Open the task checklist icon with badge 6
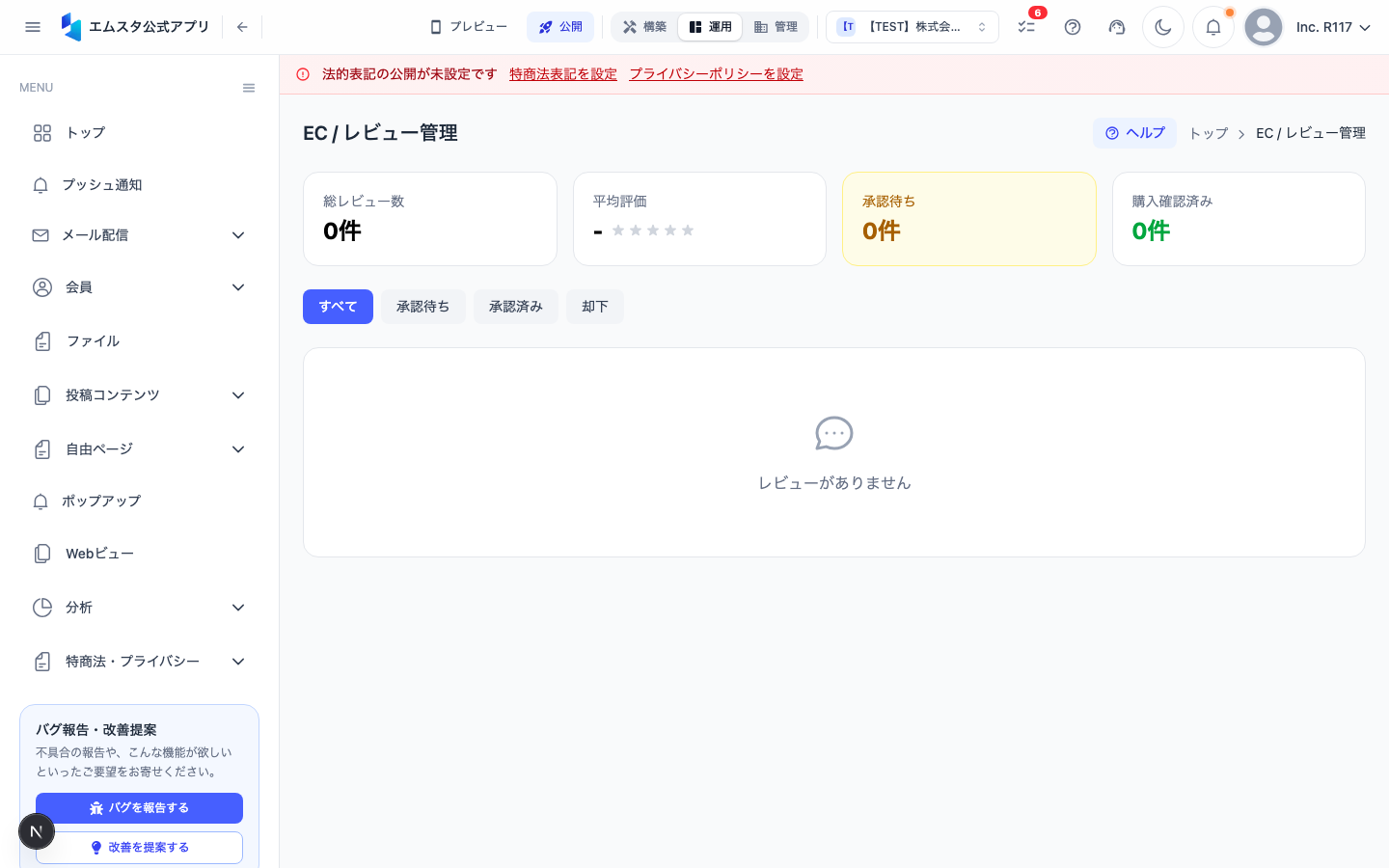 1026,27
